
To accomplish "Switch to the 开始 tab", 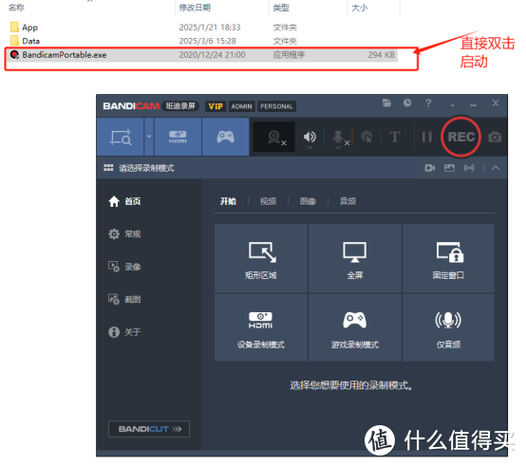I will click(228, 201).
